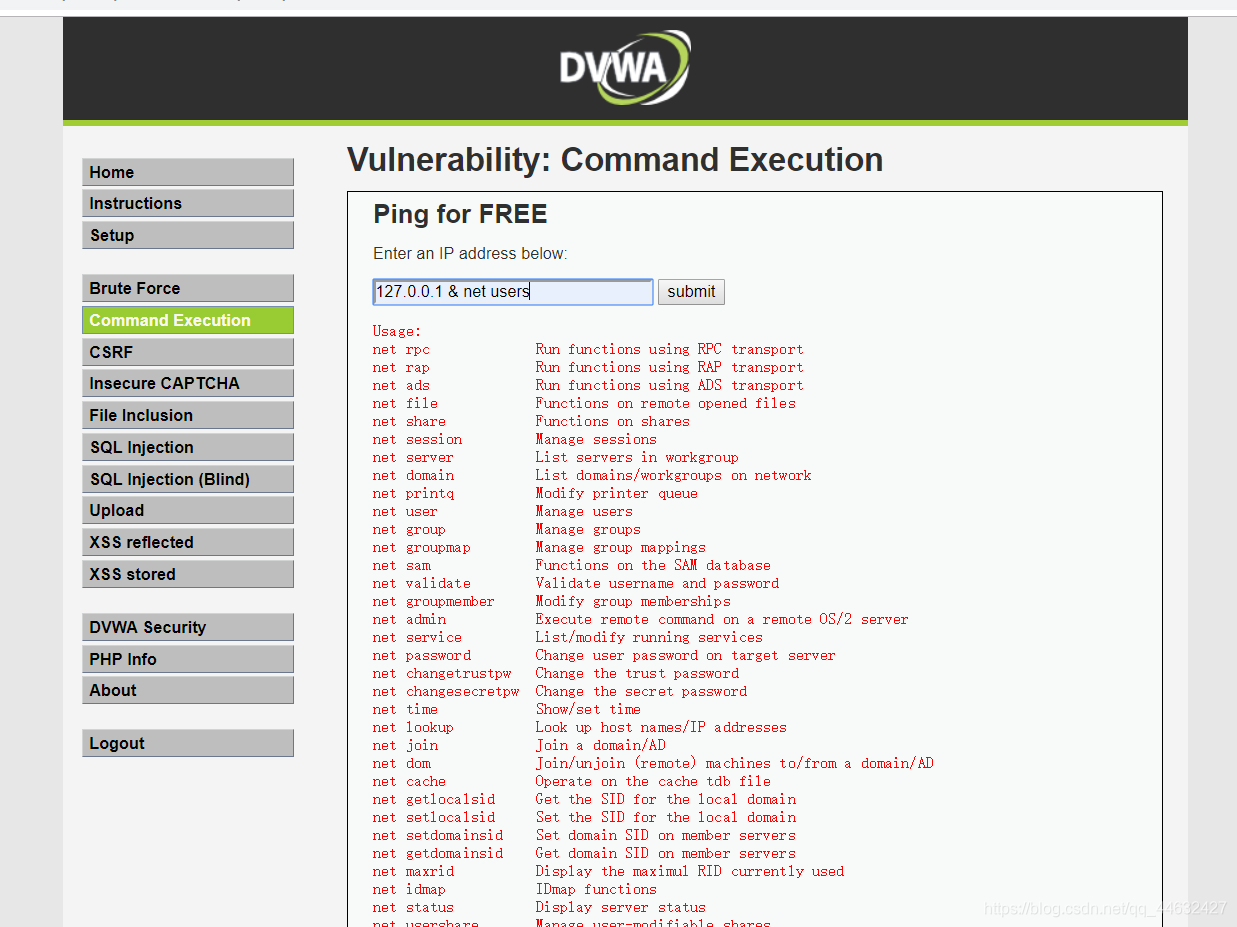This screenshot has height=927, width=1237.
Task: Open Insecure CAPTCHA page
Action: point(188,383)
